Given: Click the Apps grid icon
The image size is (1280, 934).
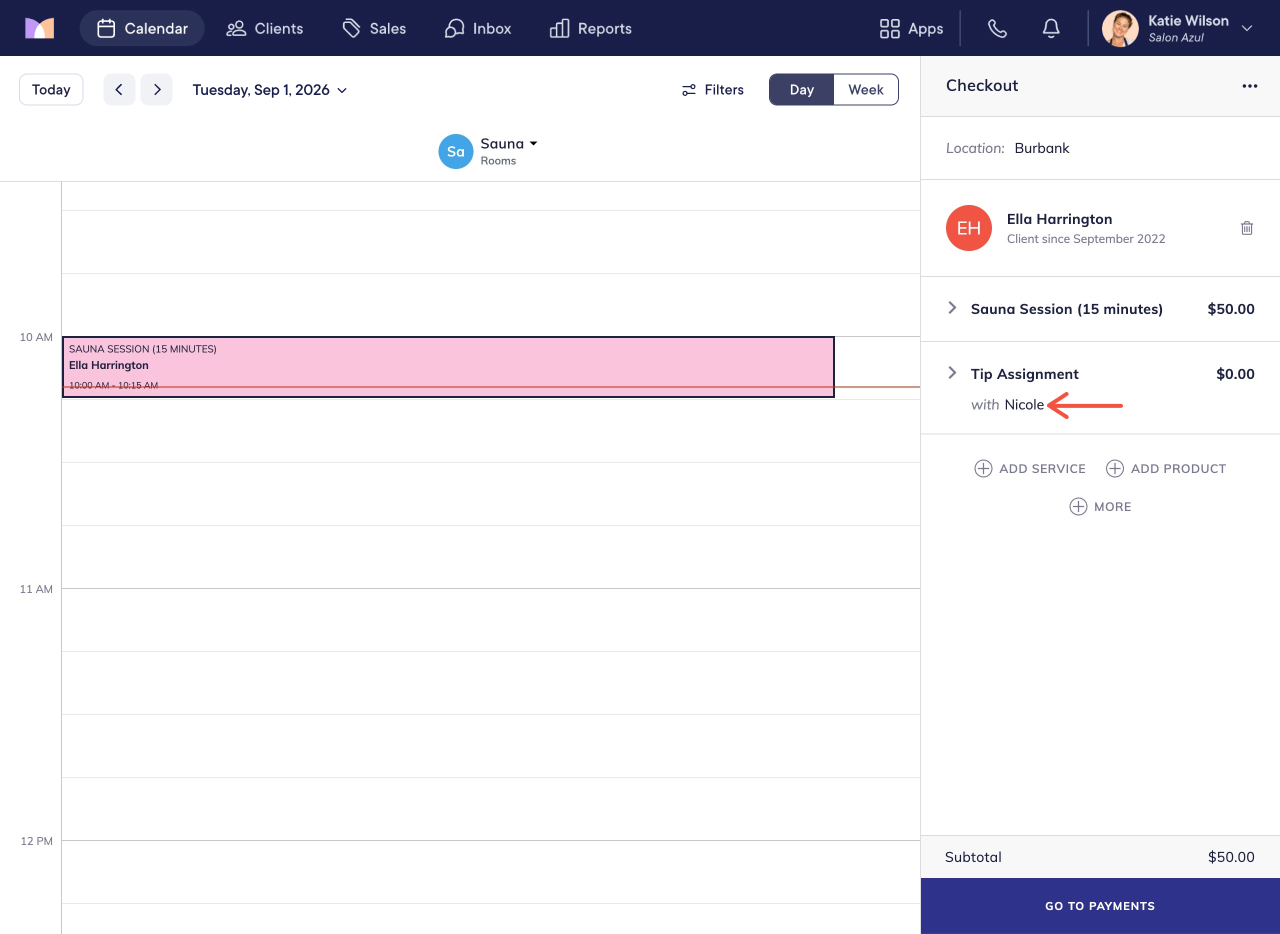Looking at the screenshot, I should 889,29.
